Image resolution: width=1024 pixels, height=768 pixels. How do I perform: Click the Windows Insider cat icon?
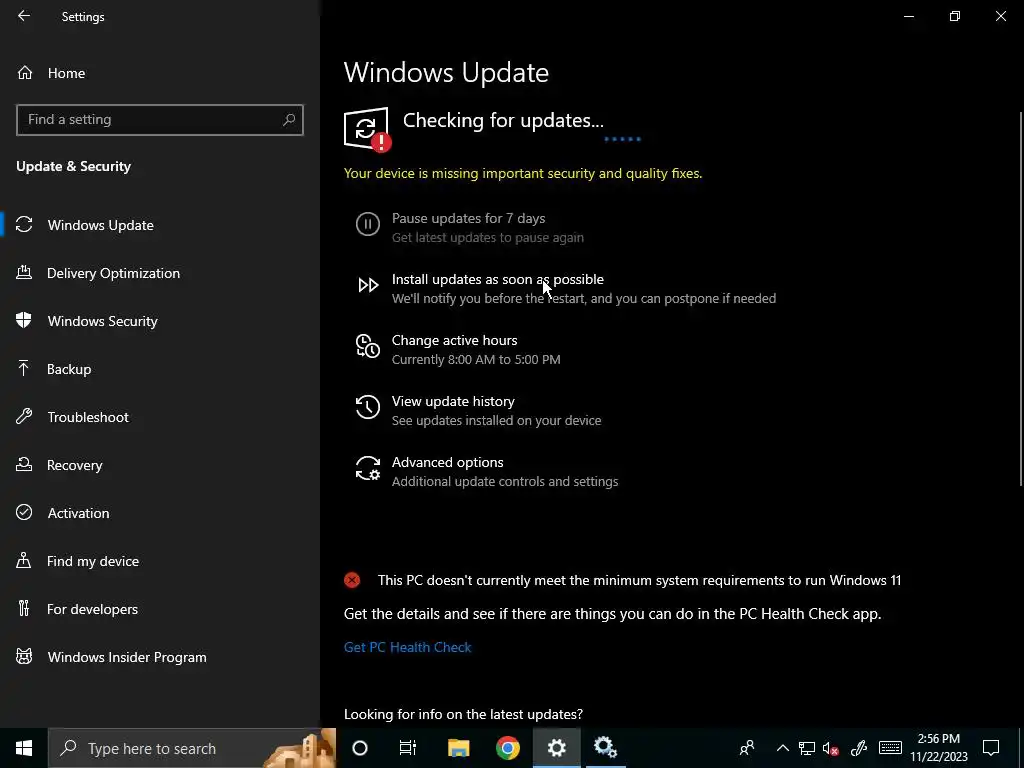pos(24,656)
